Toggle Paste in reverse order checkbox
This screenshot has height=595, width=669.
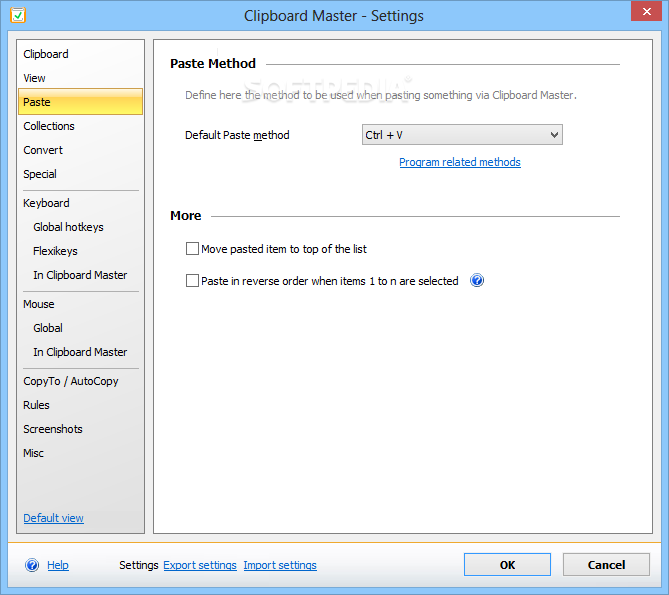(192, 281)
